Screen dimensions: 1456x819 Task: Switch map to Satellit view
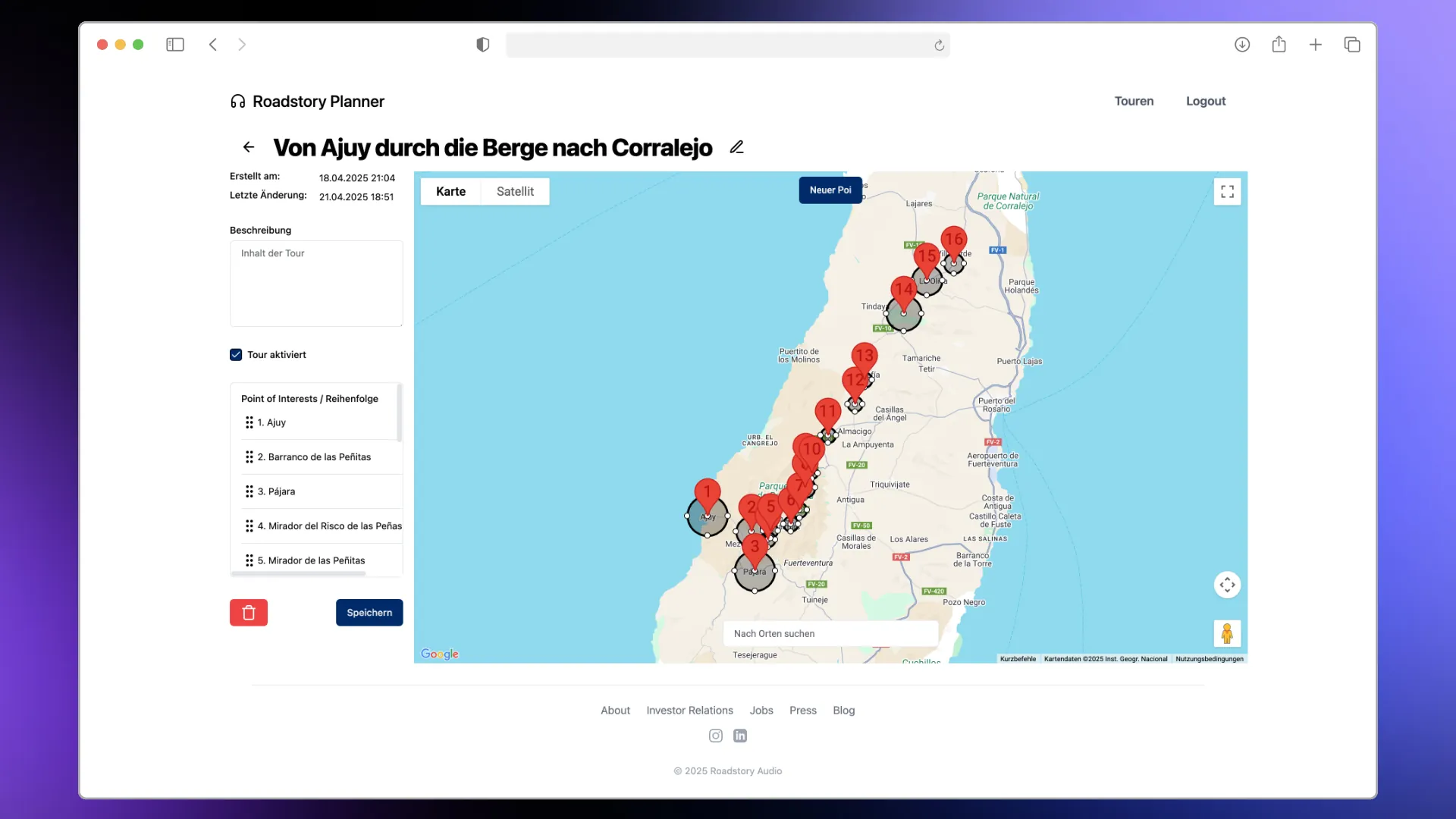pos(515,192)
